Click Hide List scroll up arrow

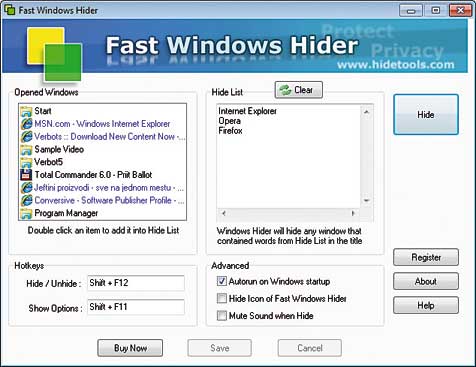(x=367, y=112)
